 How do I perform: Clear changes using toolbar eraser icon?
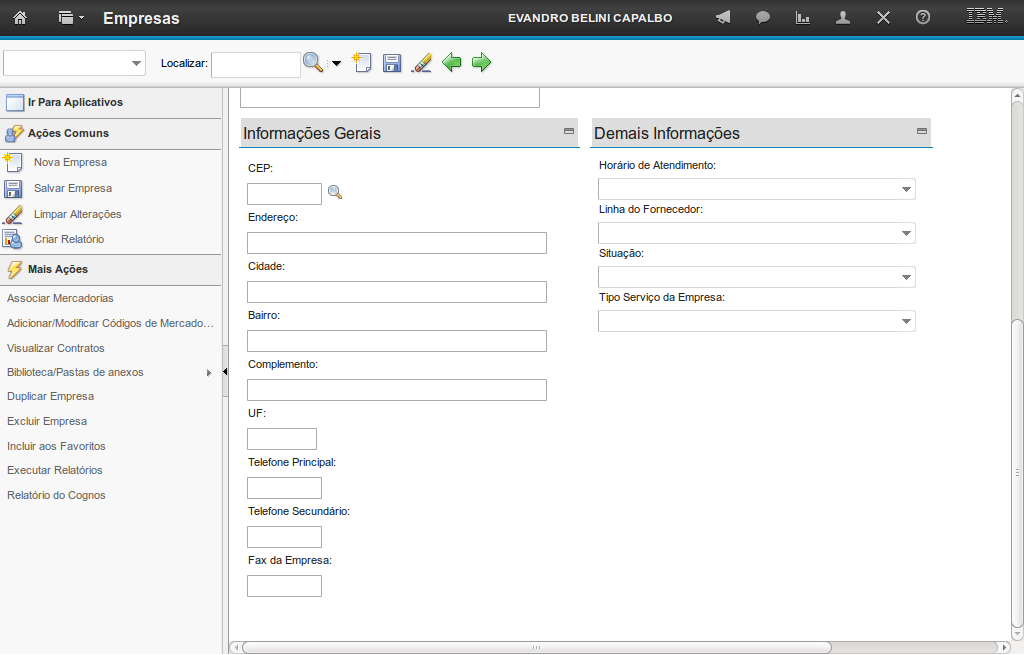coord(422,63)
